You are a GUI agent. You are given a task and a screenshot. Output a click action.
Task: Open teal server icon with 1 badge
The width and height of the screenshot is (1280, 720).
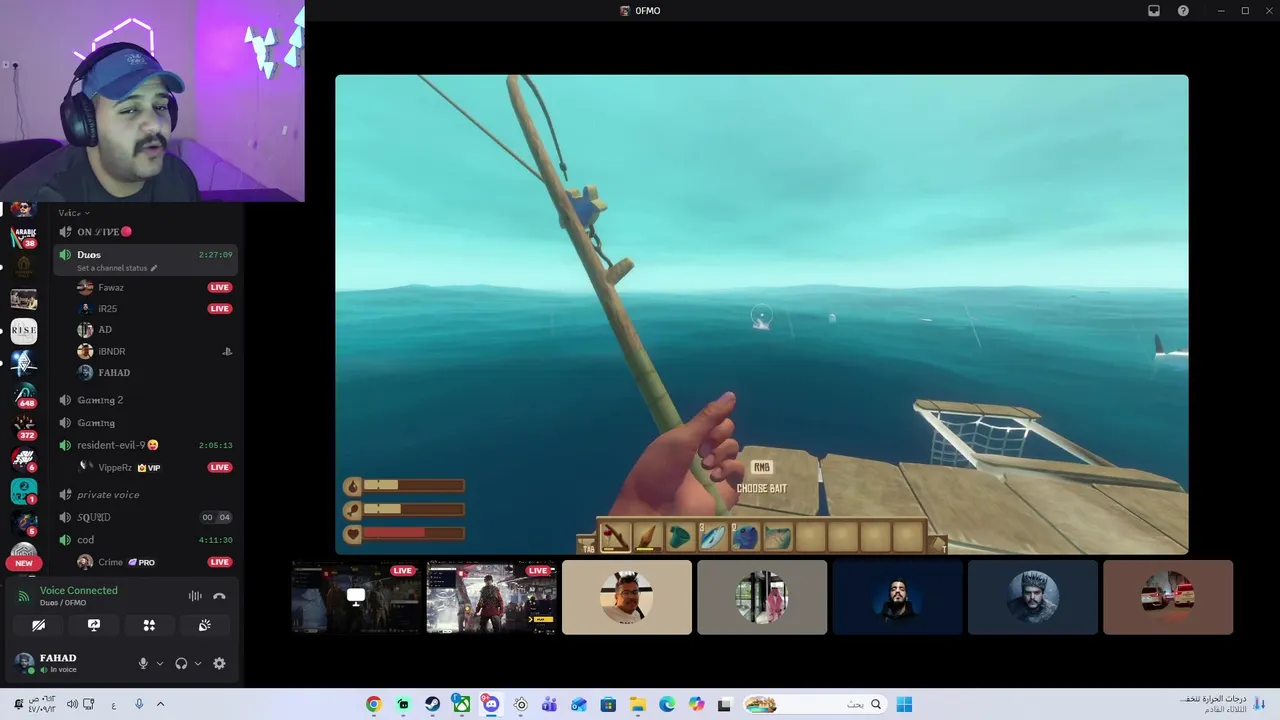24,491
